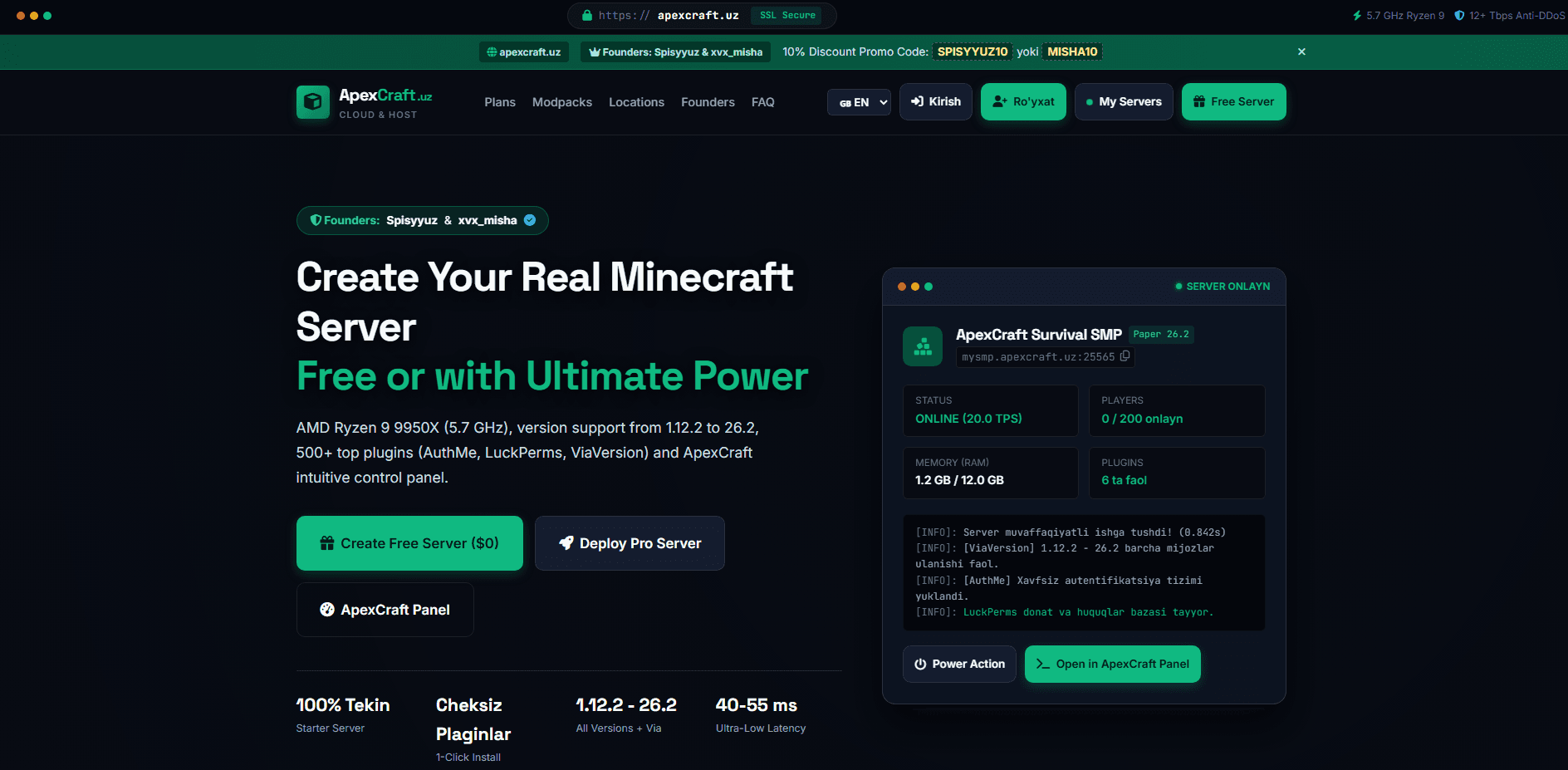Open the Plans menu item
1568x770 pixels.
[500, 102]
